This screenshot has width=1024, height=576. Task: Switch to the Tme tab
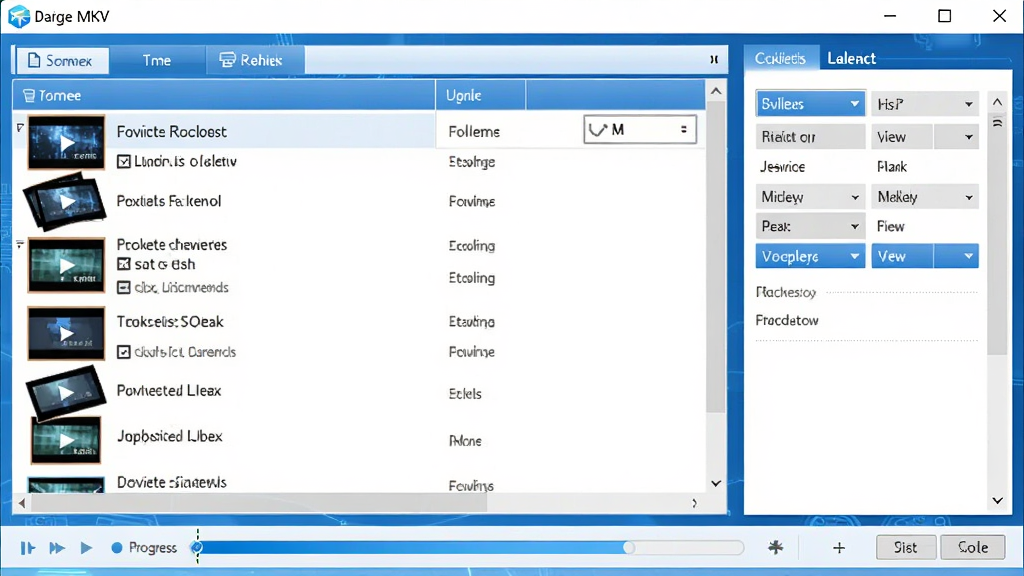point(157,61)
